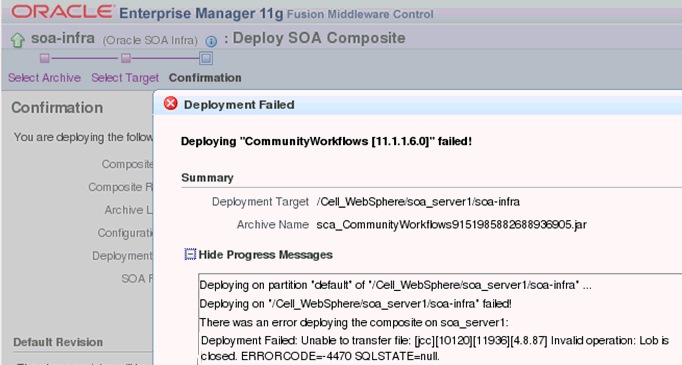Collapse the Hide Progress Messages section
This screenshot has height=365, width=682.
(190, 254)
